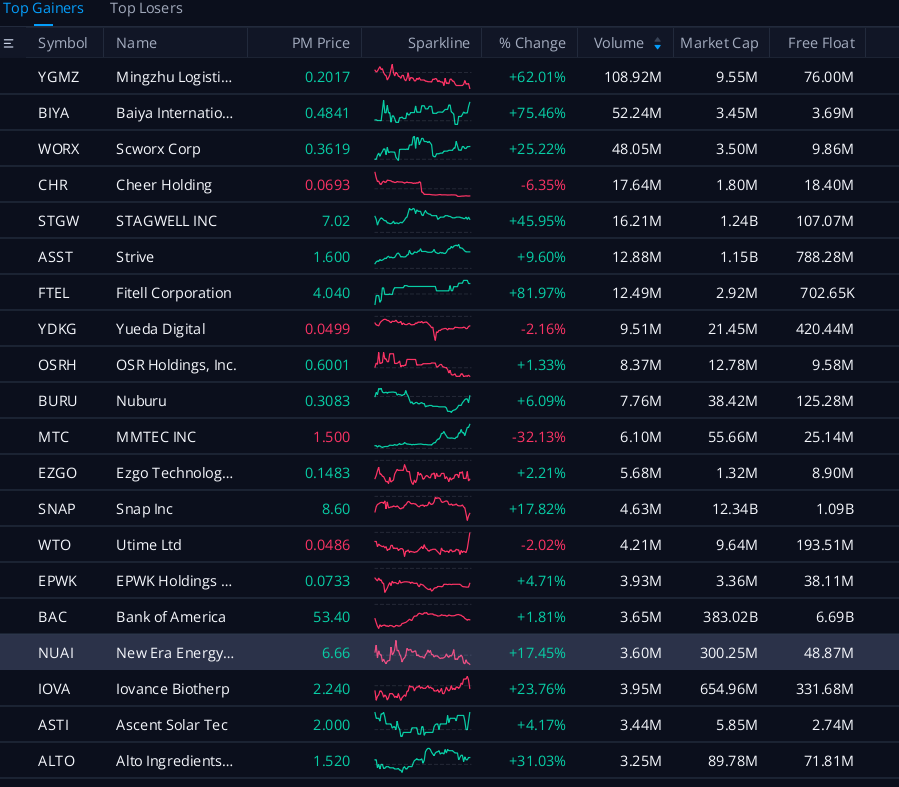Select the STGW ticker
This screenshot has height=787, width=899.
pos(58,221)
